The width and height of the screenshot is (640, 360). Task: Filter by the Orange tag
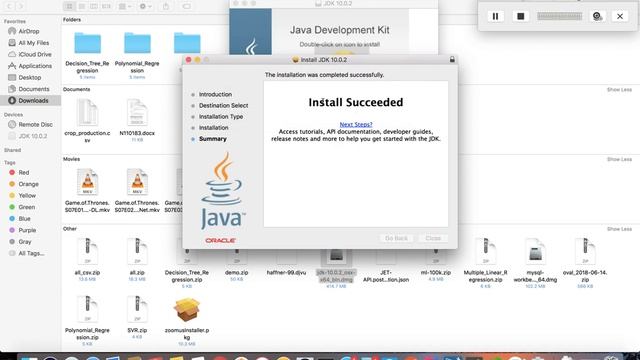[x=28, y=184]
